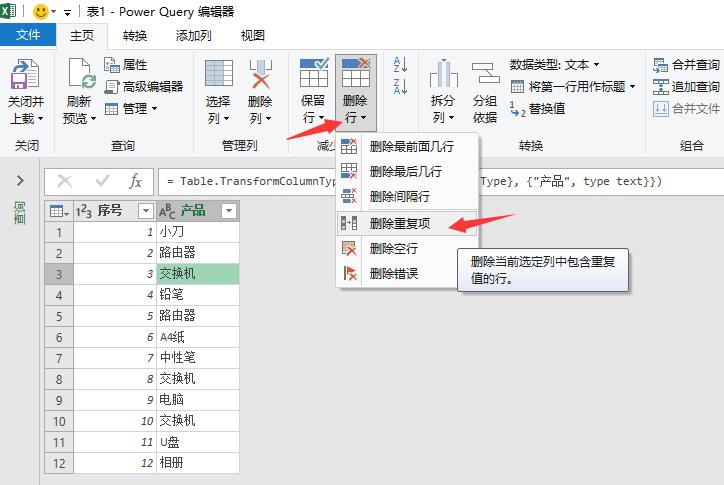Open 高级编辑器 (Advanced Editor)

tap(144, 87)
